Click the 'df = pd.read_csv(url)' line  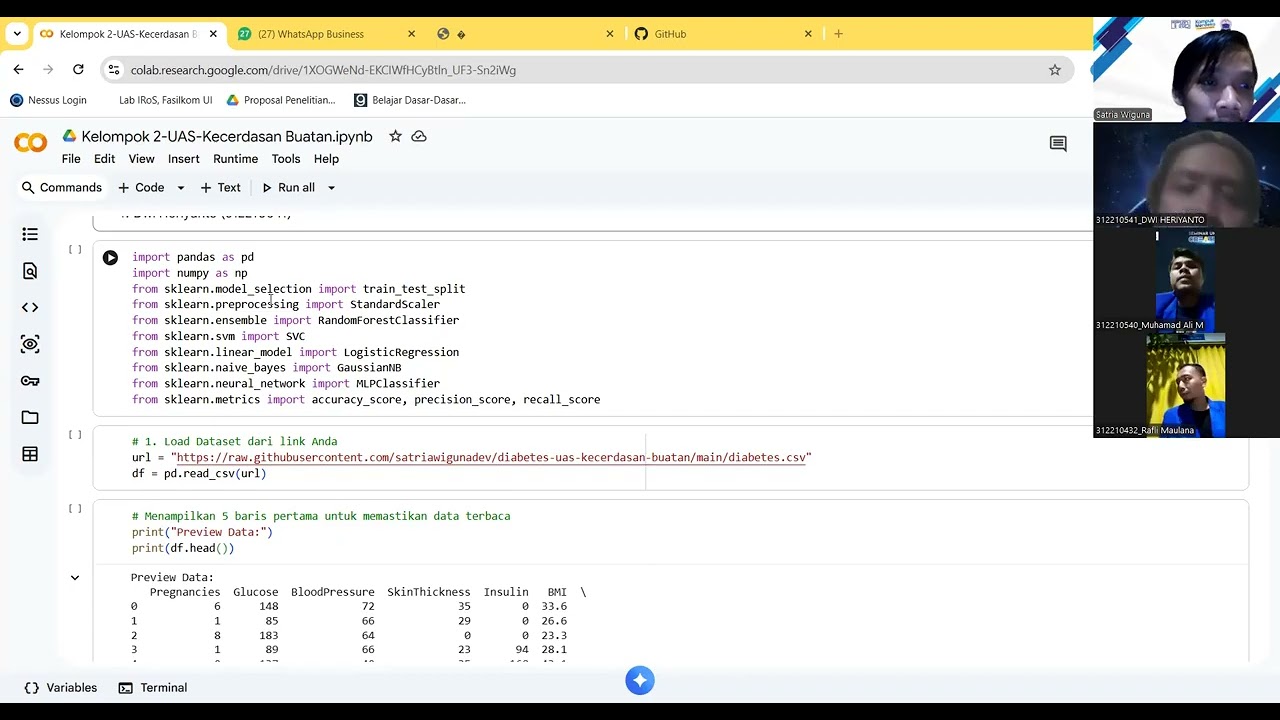[199, 474]
